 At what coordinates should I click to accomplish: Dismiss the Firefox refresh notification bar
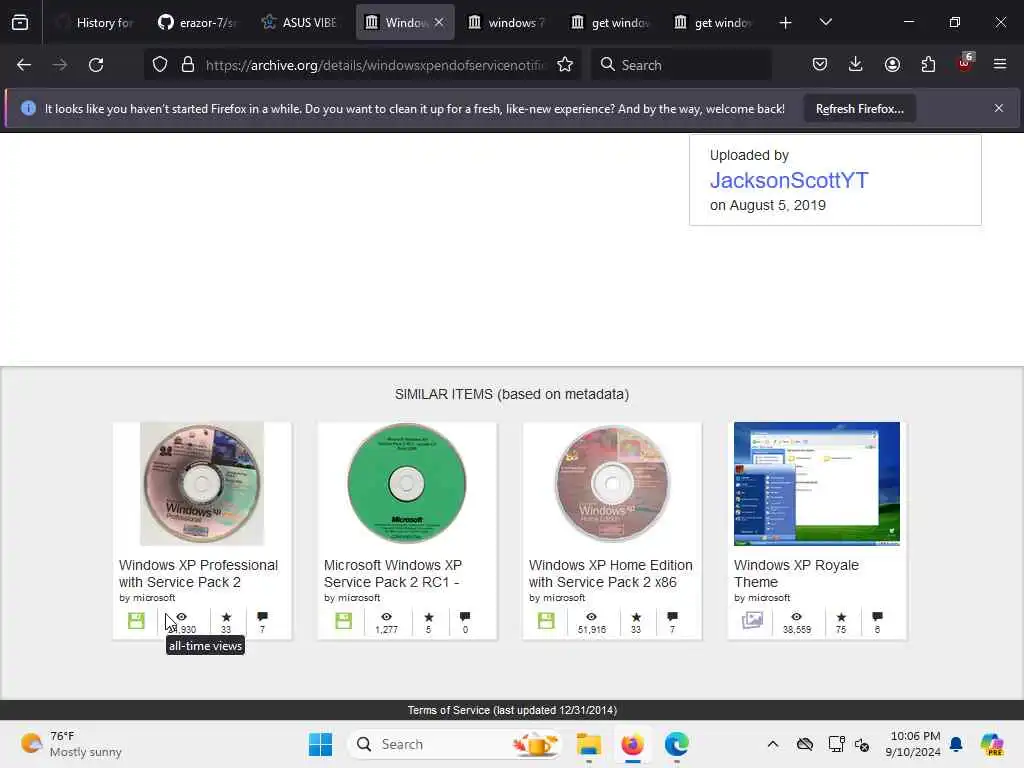click(x=999, y=108)
